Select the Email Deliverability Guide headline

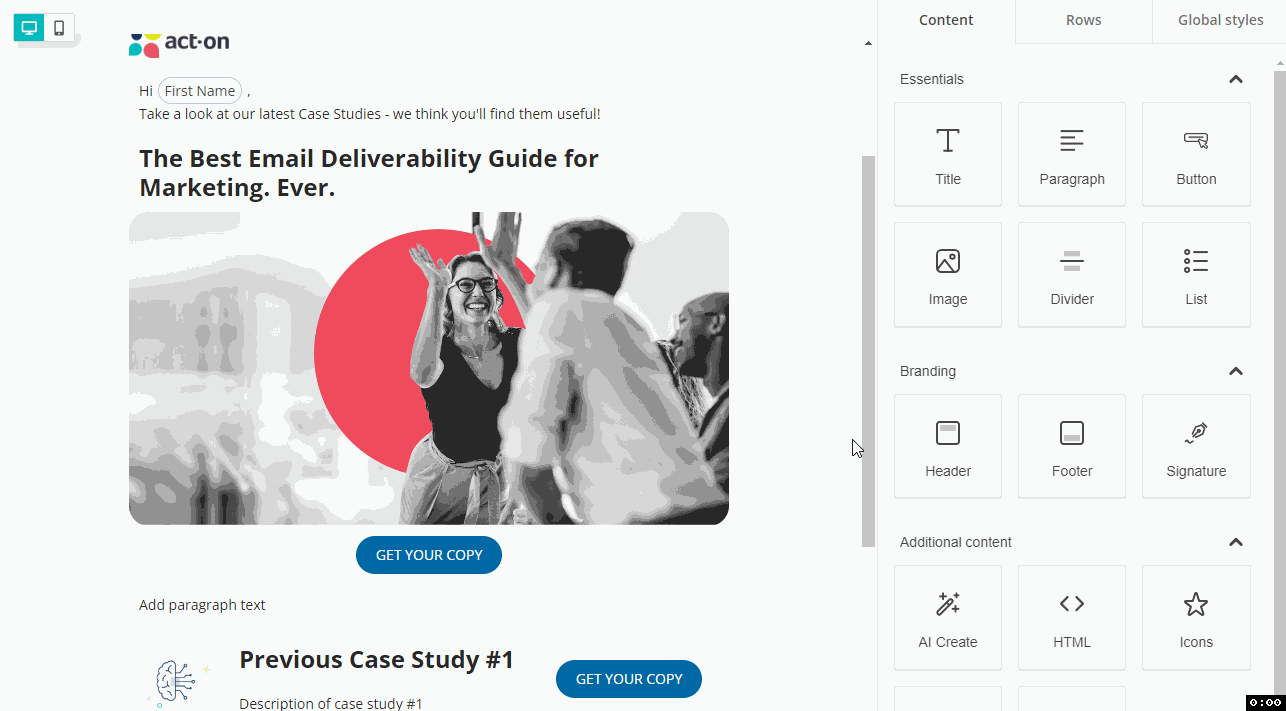tap(369, 173)
